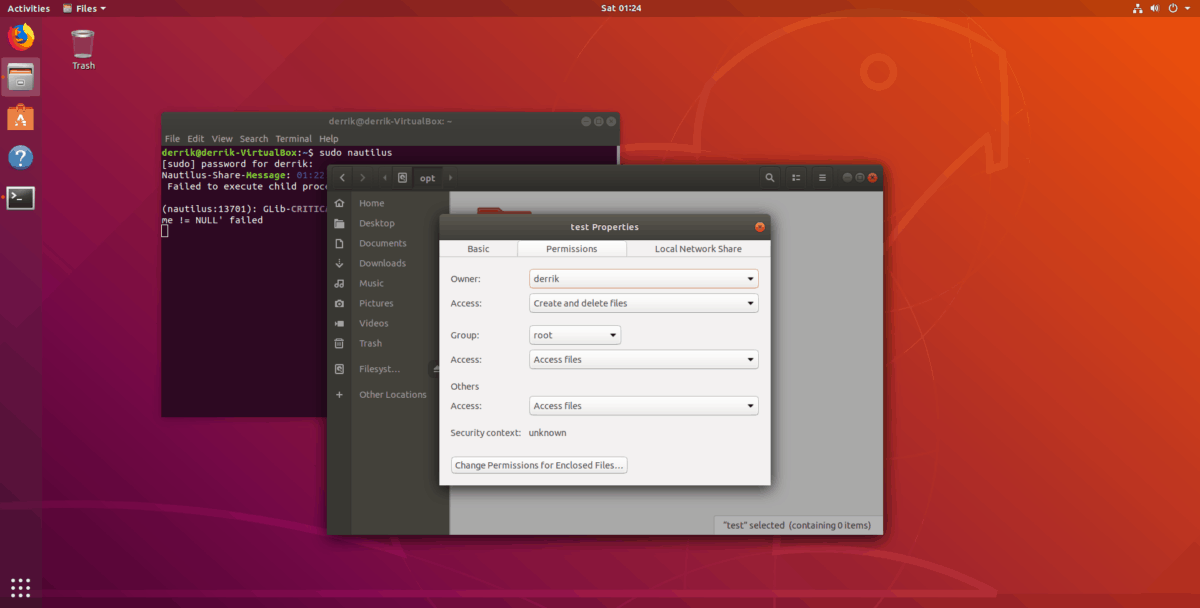Click the path bar left scroll arrow
The height and width of the screenshot is (608, 1200).
(385, 178)
